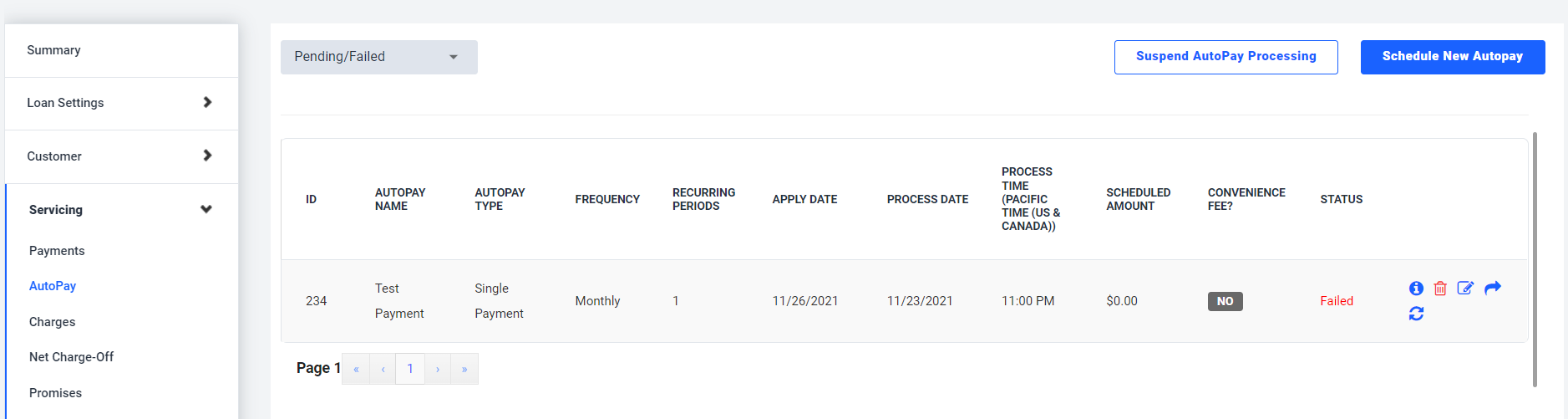Click the info icon for autopay 234
The width and height of the screenshot is (1568, 419).
click(1416, 289)
